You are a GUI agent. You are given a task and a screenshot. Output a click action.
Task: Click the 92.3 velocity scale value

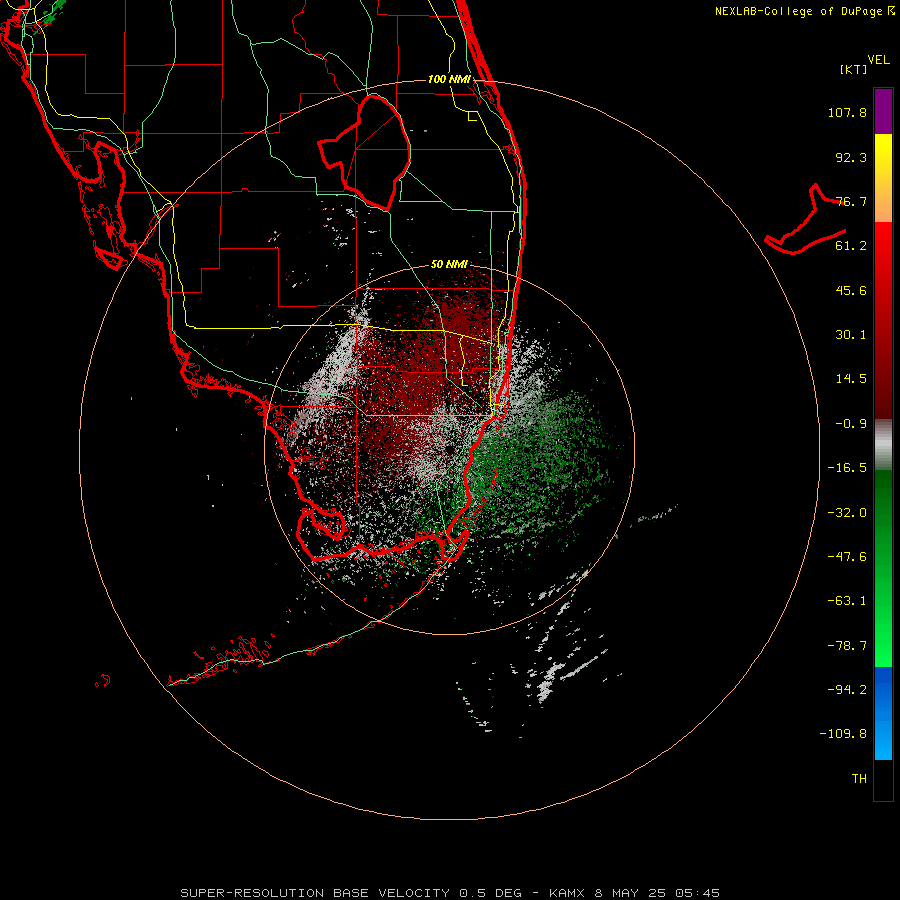pos(851,157)
